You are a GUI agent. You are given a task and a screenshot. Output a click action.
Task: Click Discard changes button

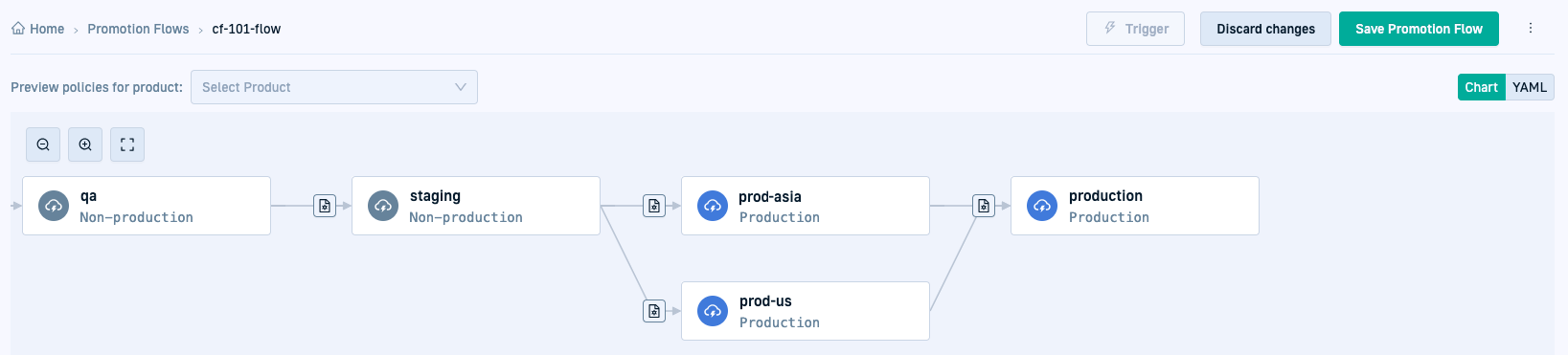click(1265, 29)
